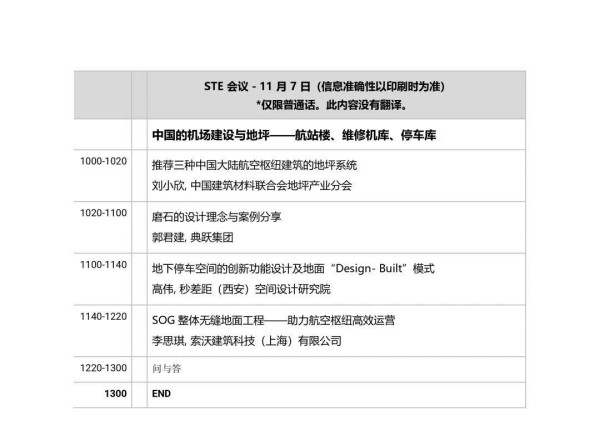Select the 1000-1020 time slot cell
The image size is (600, 441).
coord(104,162)
